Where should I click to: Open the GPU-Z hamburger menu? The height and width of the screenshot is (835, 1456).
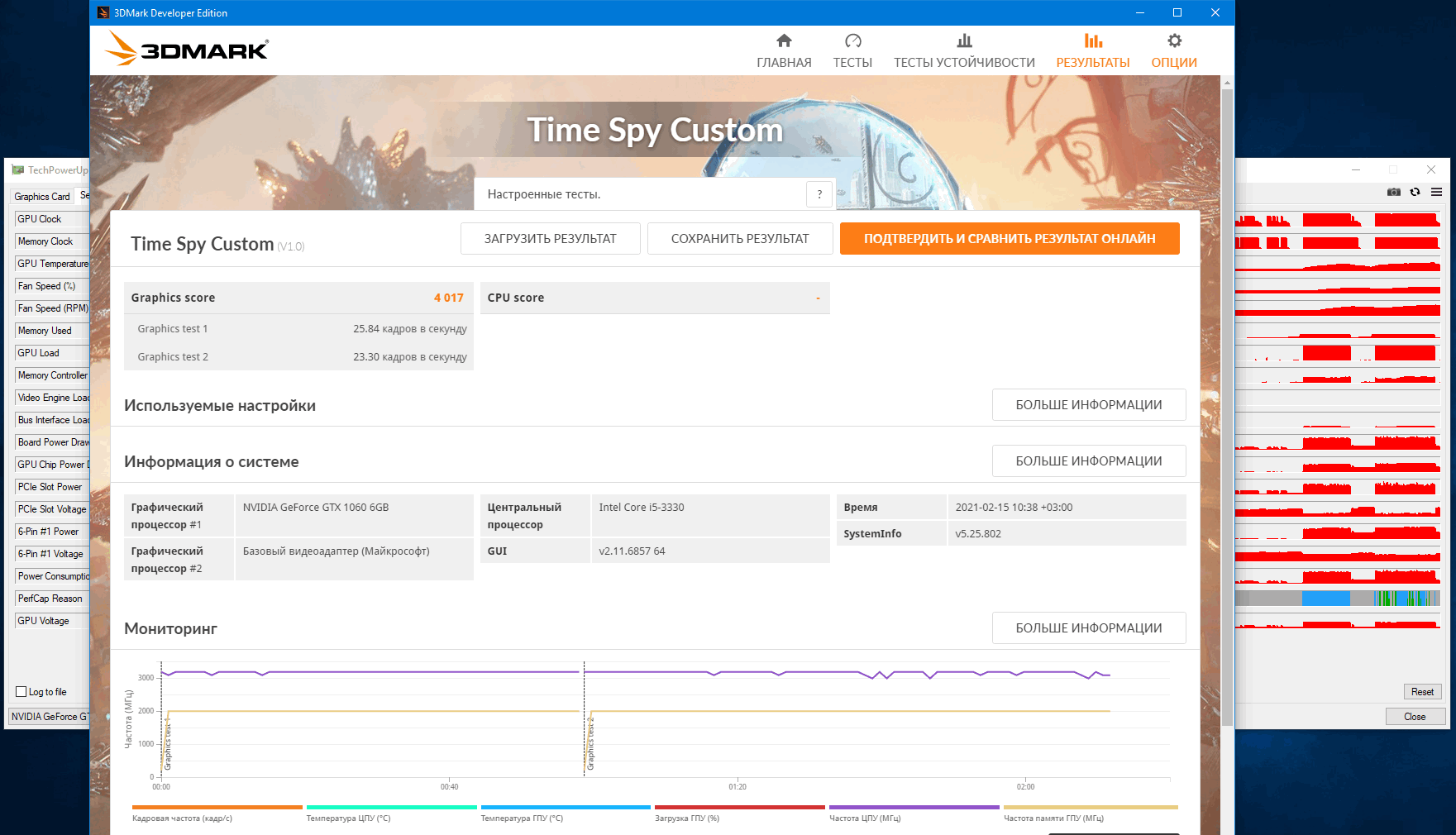pyautogui.click(x=1436, y=192)
